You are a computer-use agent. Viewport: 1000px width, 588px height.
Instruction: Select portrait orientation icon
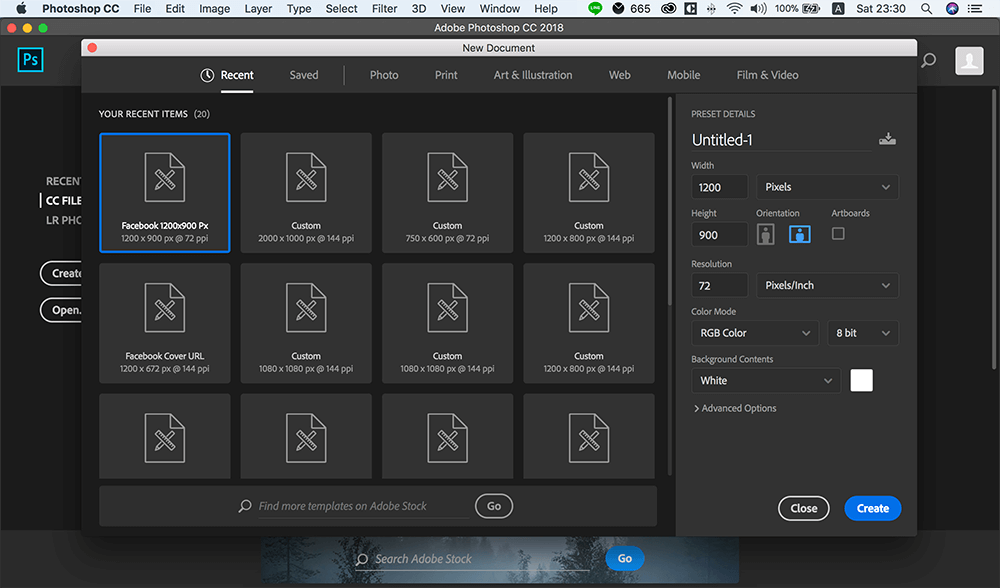tap(767, 234)
